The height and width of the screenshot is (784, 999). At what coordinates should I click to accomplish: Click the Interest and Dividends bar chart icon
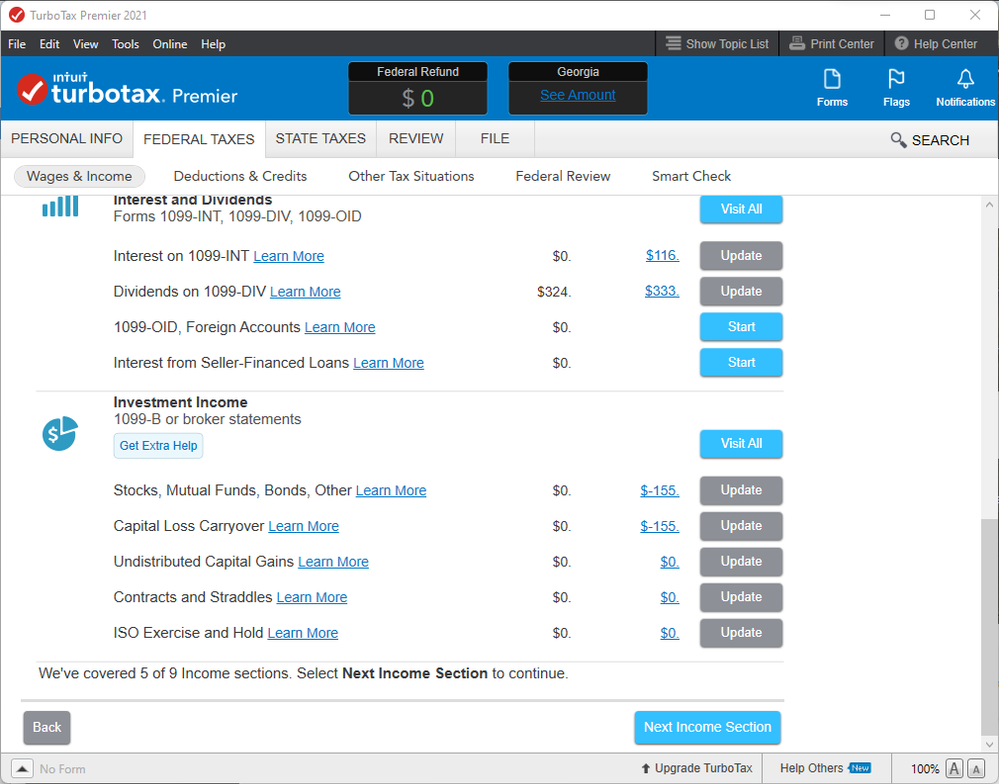pyautogui.click(x=60, y=206)
